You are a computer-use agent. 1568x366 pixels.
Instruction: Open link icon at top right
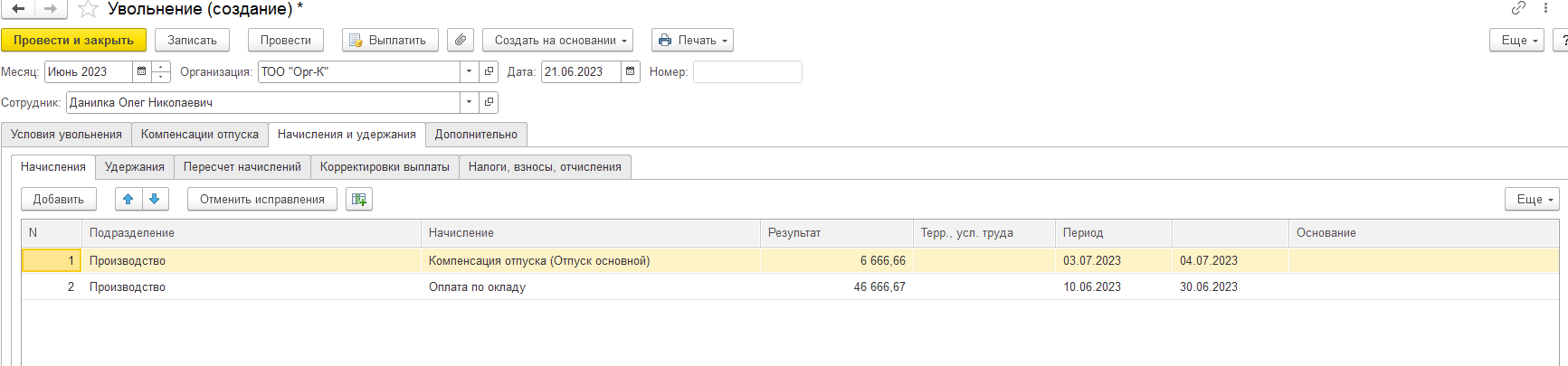tap(1518, 8)
